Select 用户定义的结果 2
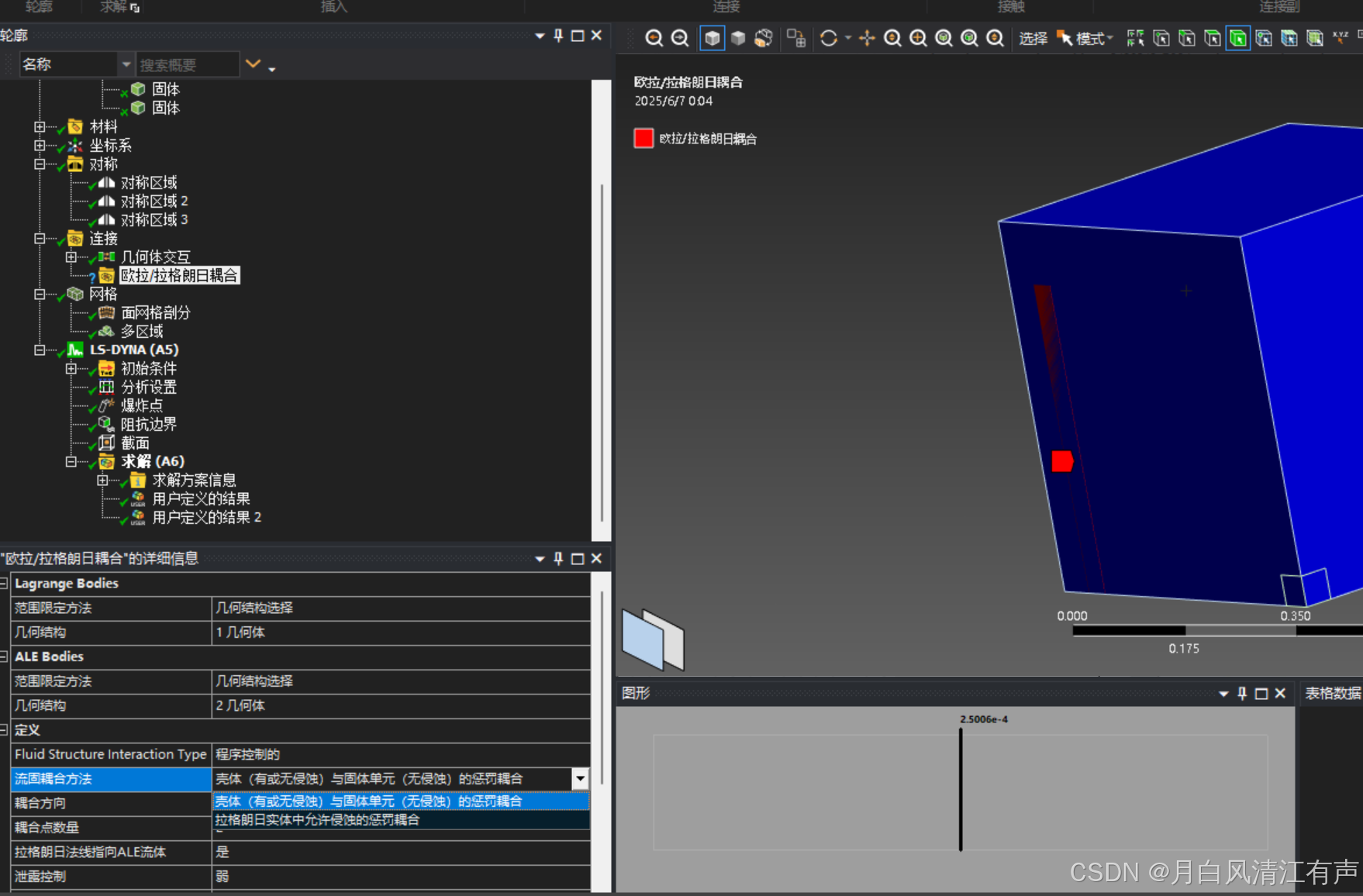Image resolution: width=1363 pixels, height=896 pixels. [207, 517]
